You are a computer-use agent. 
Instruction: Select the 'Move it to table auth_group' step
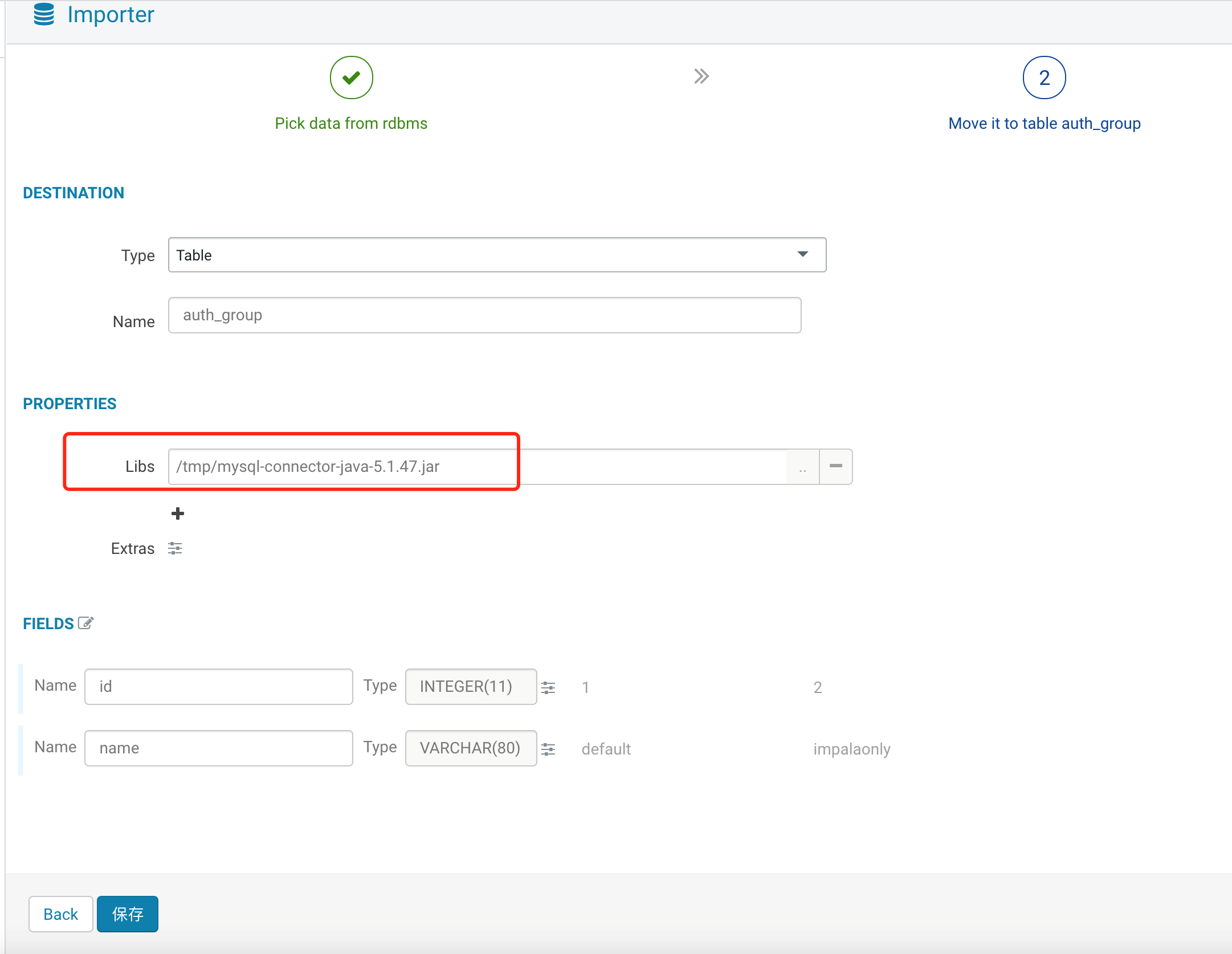click(1044, 123)
